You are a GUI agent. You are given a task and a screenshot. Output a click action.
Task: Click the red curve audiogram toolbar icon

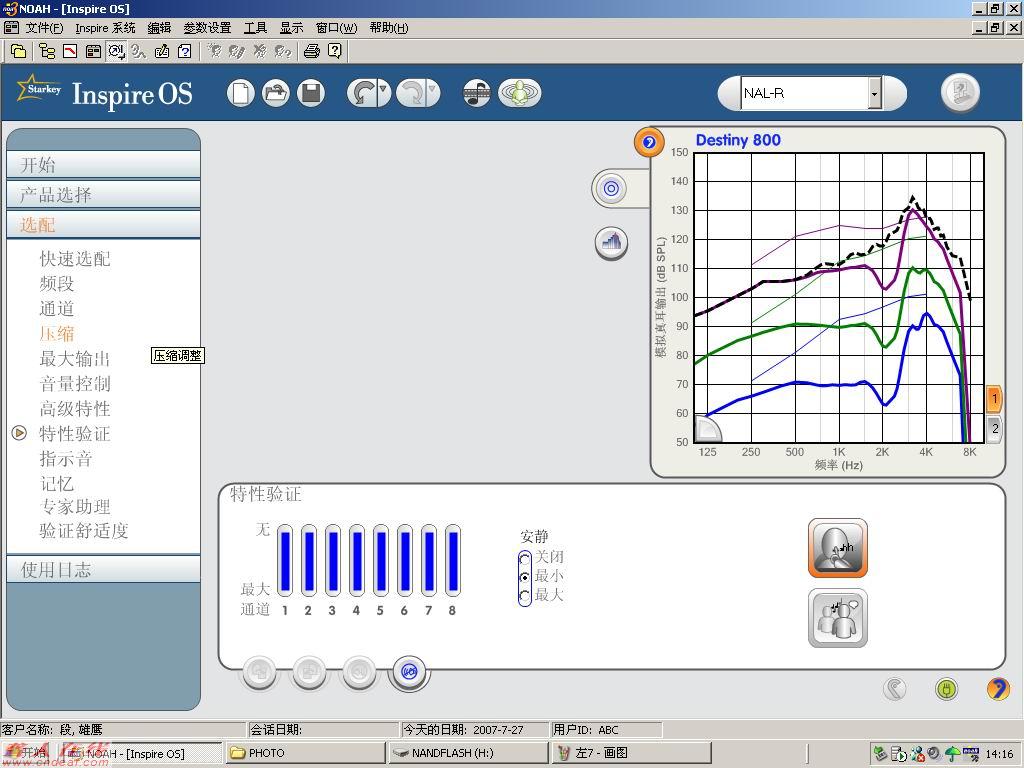coord(70,51)
